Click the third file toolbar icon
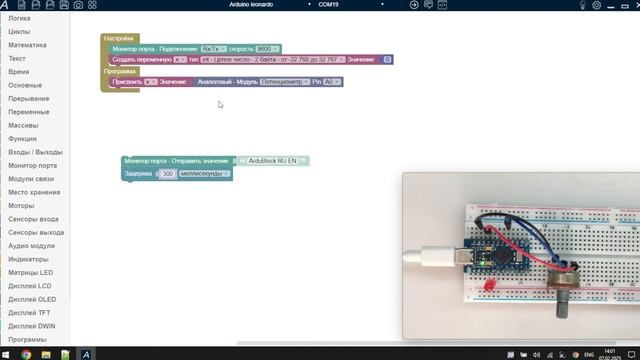 point(50,5)
